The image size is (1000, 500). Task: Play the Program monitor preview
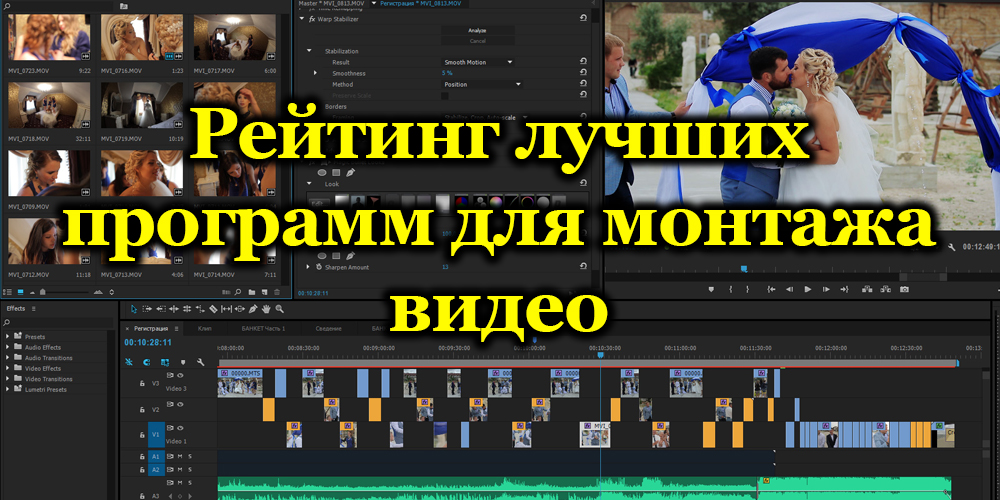coord(807,289)
